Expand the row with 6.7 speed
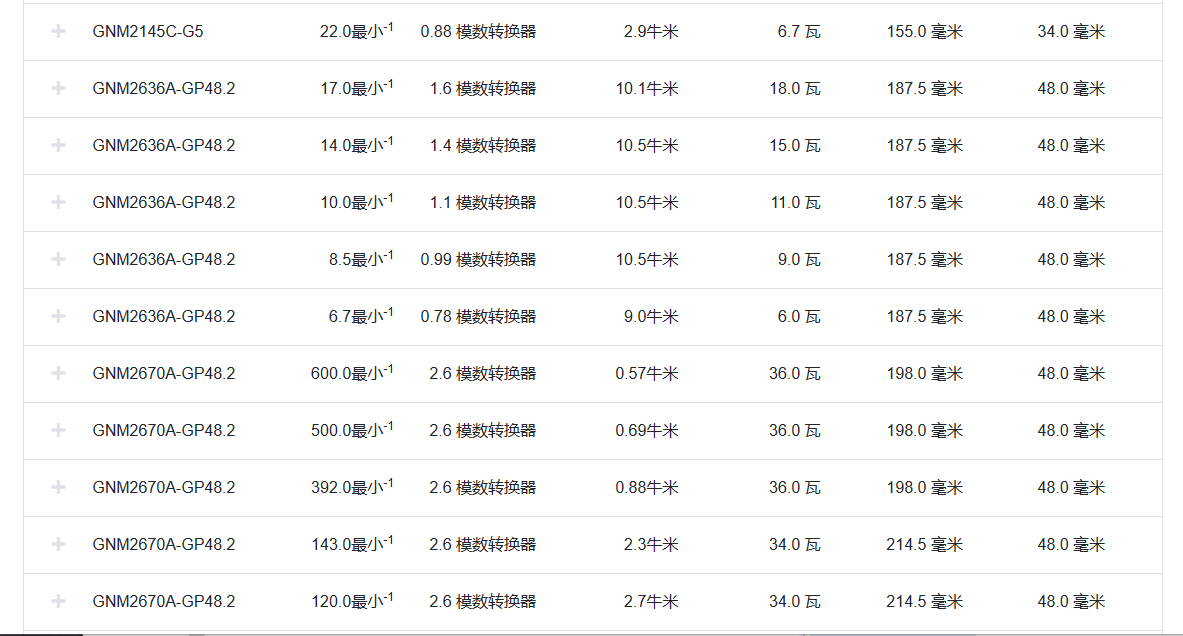Image resolution: width=1183 pixels, height=636 pixels. pos(58,317)
